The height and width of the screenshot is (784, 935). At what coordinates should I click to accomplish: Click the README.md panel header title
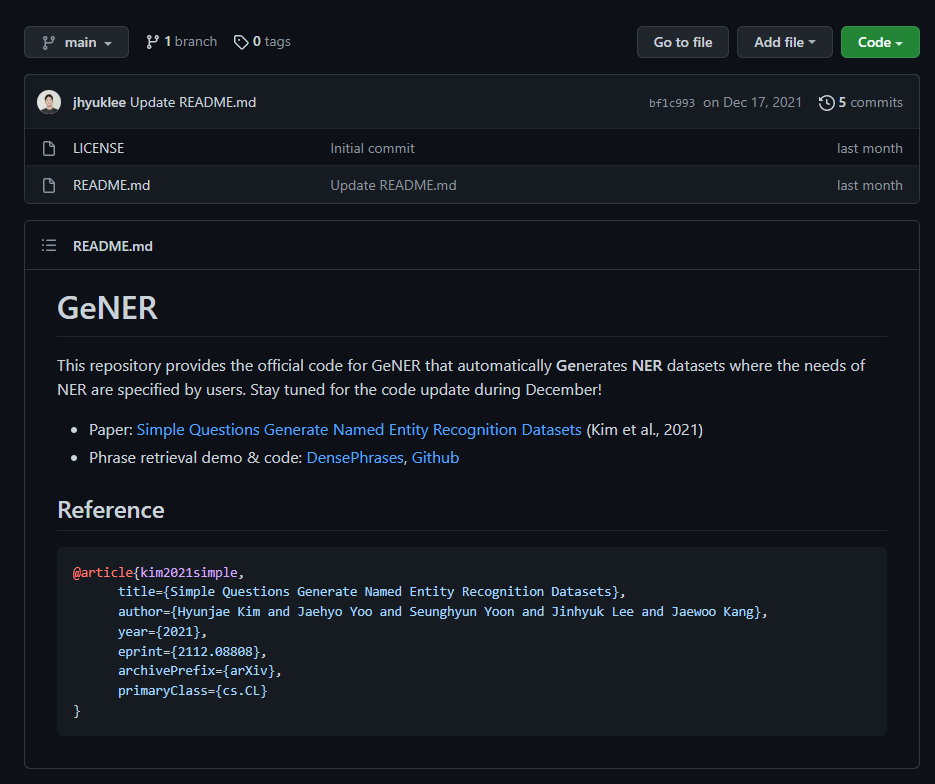tap(113, 246)
